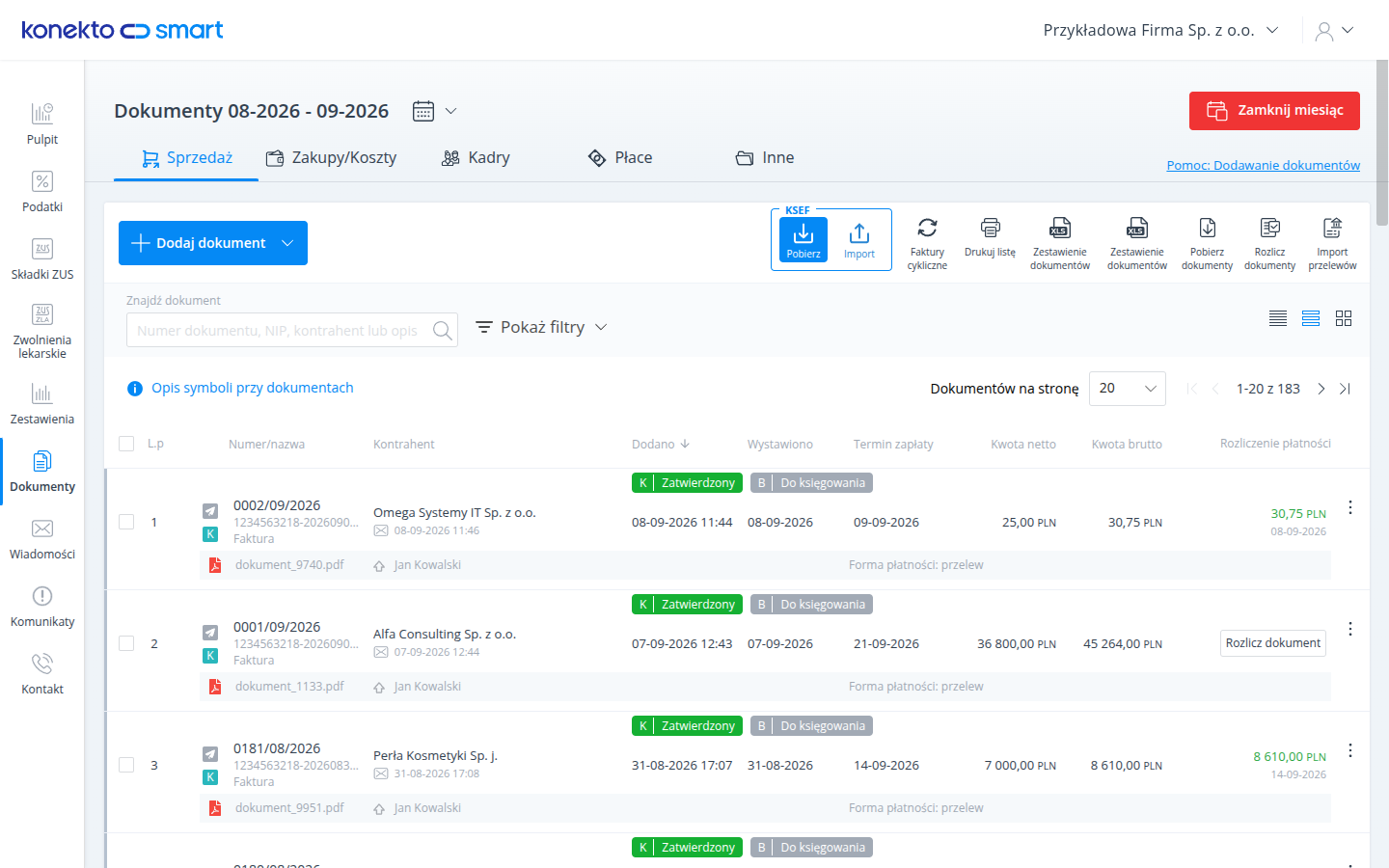Click contractor Perła Kosmetyki Sp. j.
Image resolution: width=1389 pixels, height=868 pixels.
[x=435, y=756]
